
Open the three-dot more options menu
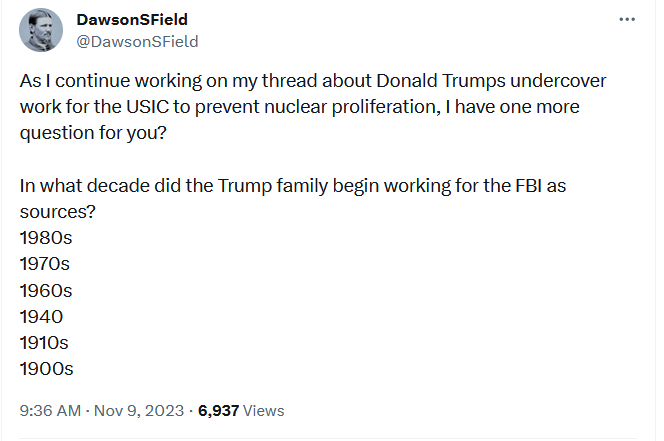627,19
